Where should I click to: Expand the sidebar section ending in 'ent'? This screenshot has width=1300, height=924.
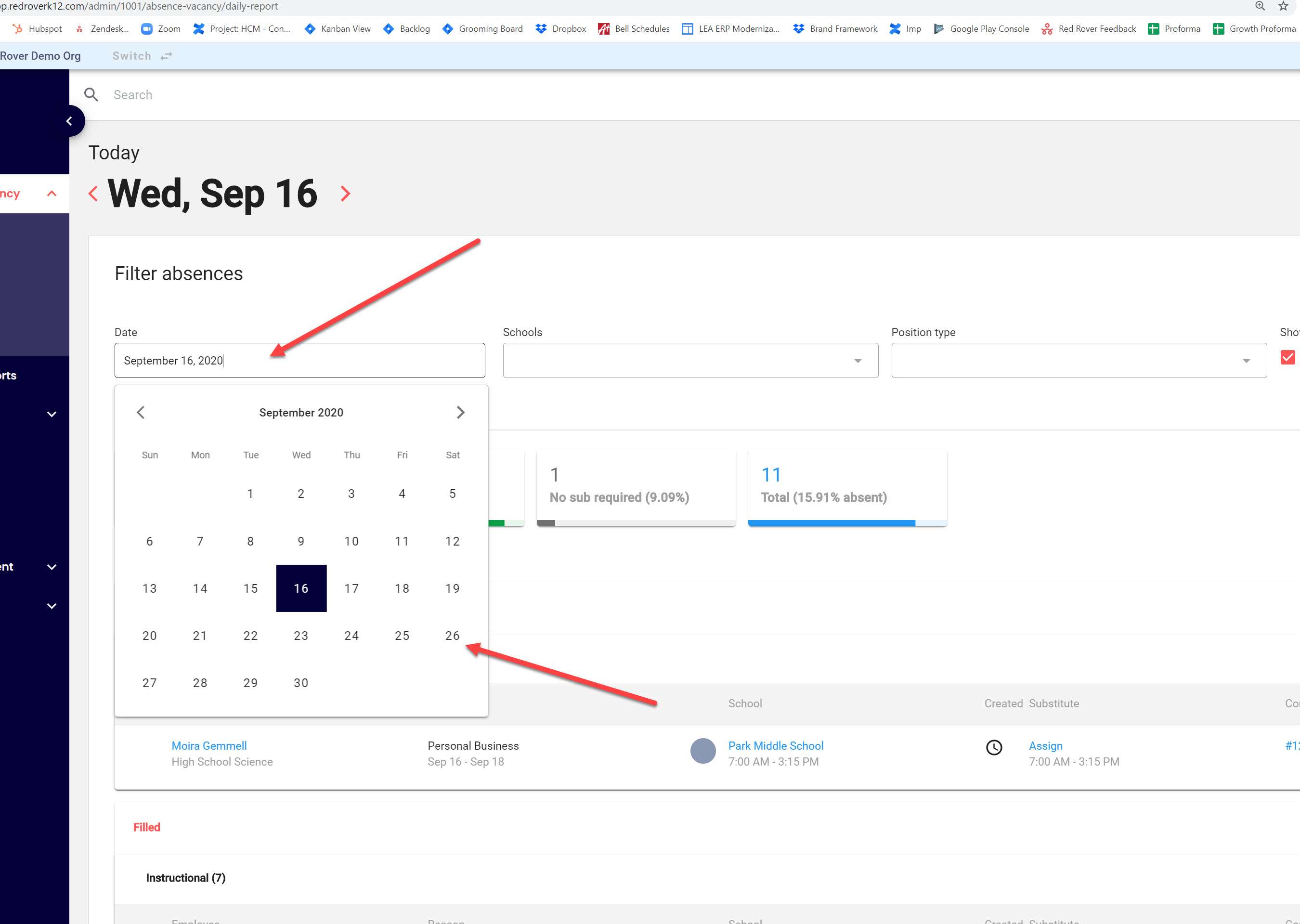(x=52, y=567)
